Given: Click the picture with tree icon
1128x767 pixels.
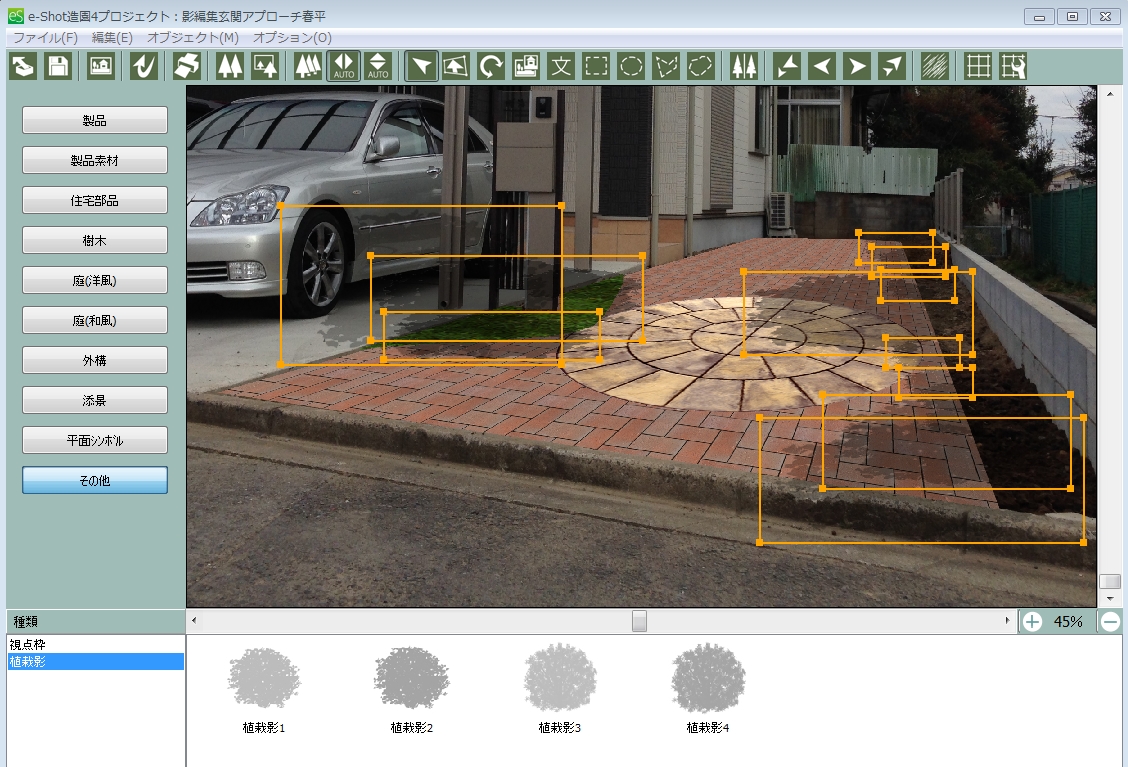Looking at the screenshot, I should coord(265,66).
